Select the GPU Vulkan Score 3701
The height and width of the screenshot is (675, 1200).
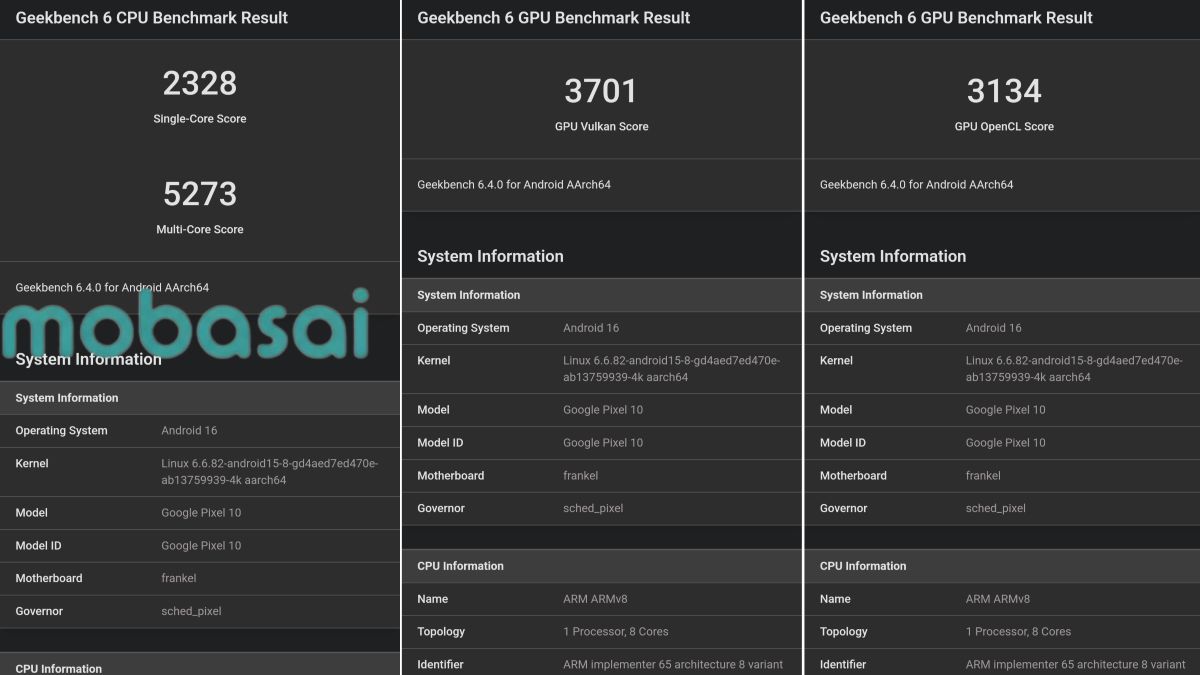point(601,92)
